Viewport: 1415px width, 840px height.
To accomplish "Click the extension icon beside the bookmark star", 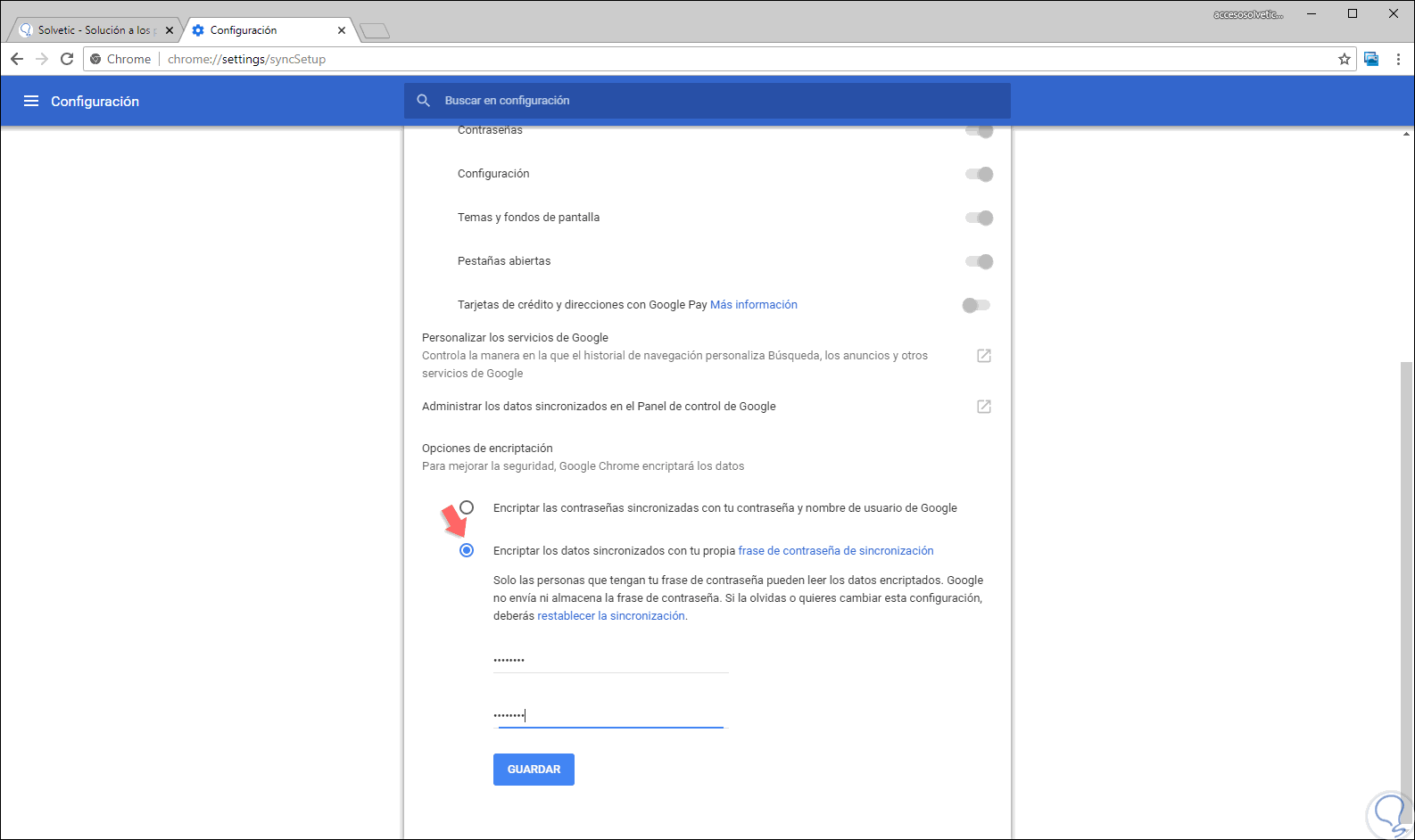I will click(x=1371, y=59).
